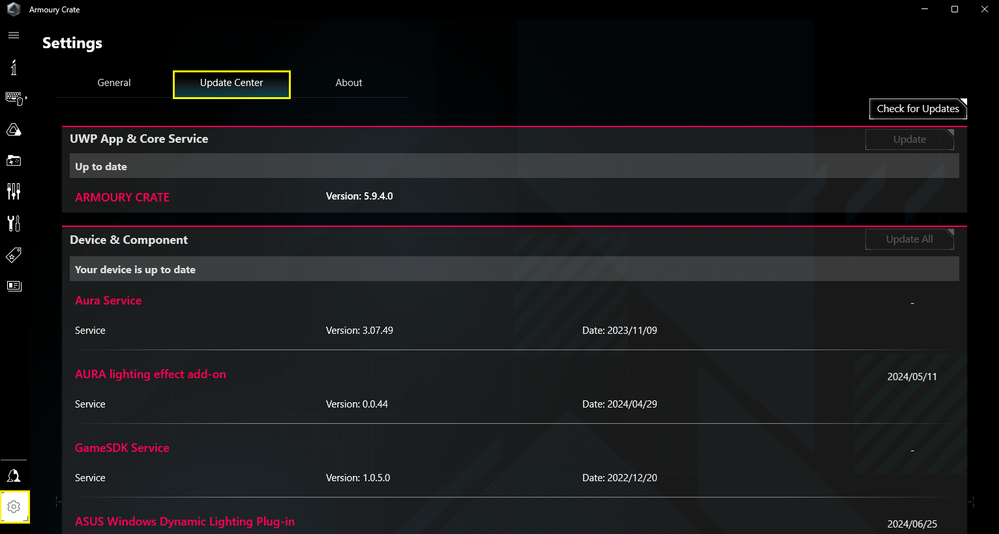Switch to the About tab
The image size is (999, 534).
click(349, 83)
